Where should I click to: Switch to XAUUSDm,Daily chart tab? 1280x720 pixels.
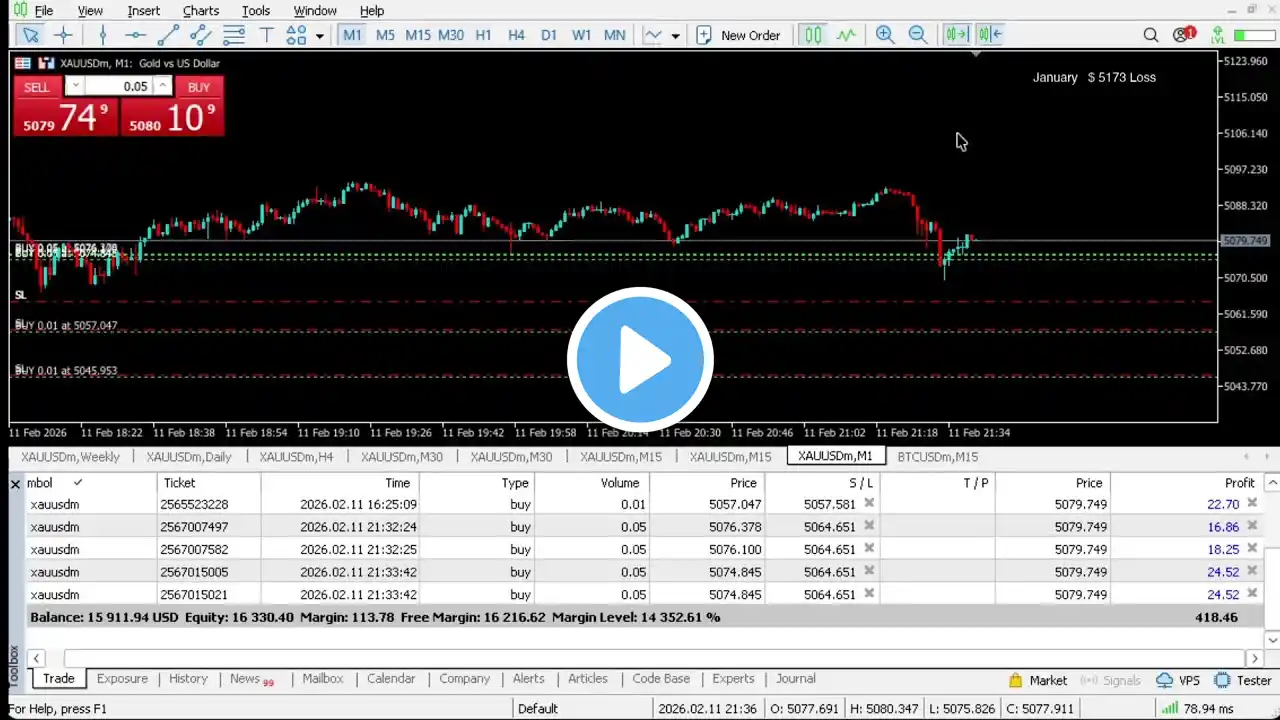(189, 457)
